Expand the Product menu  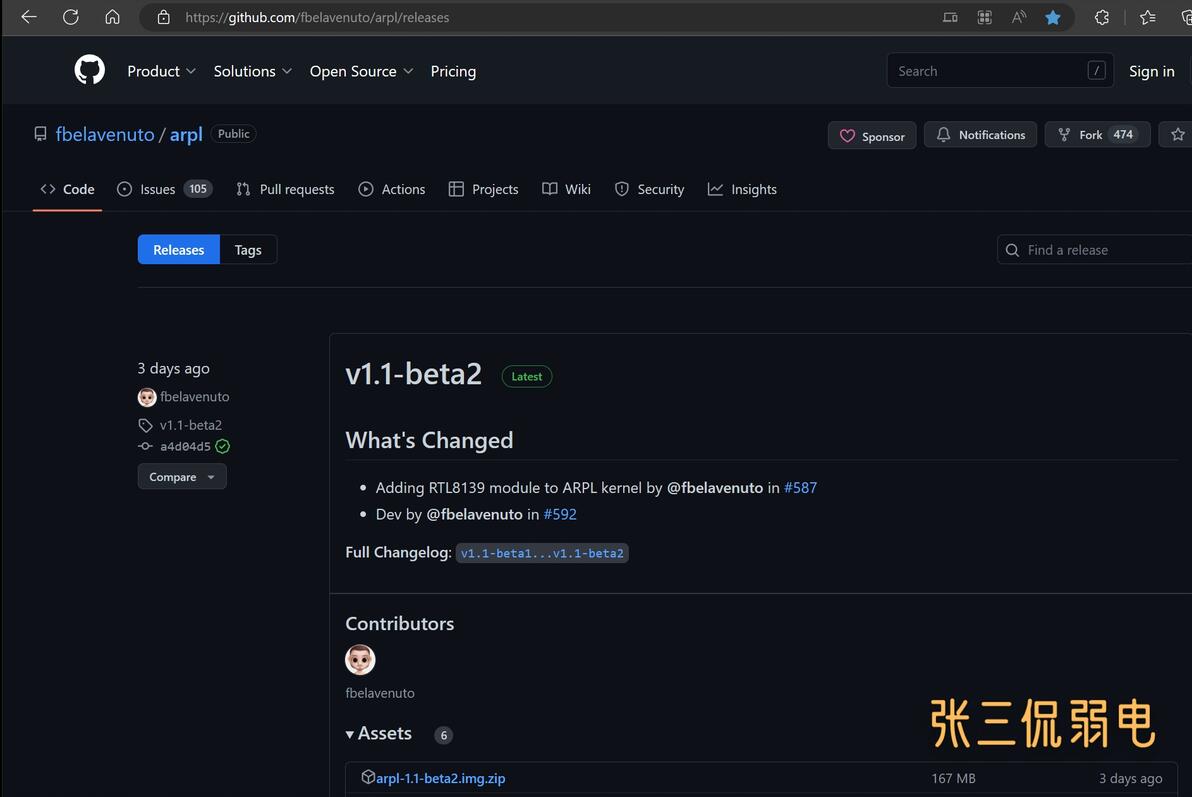(x=161, y=71)
